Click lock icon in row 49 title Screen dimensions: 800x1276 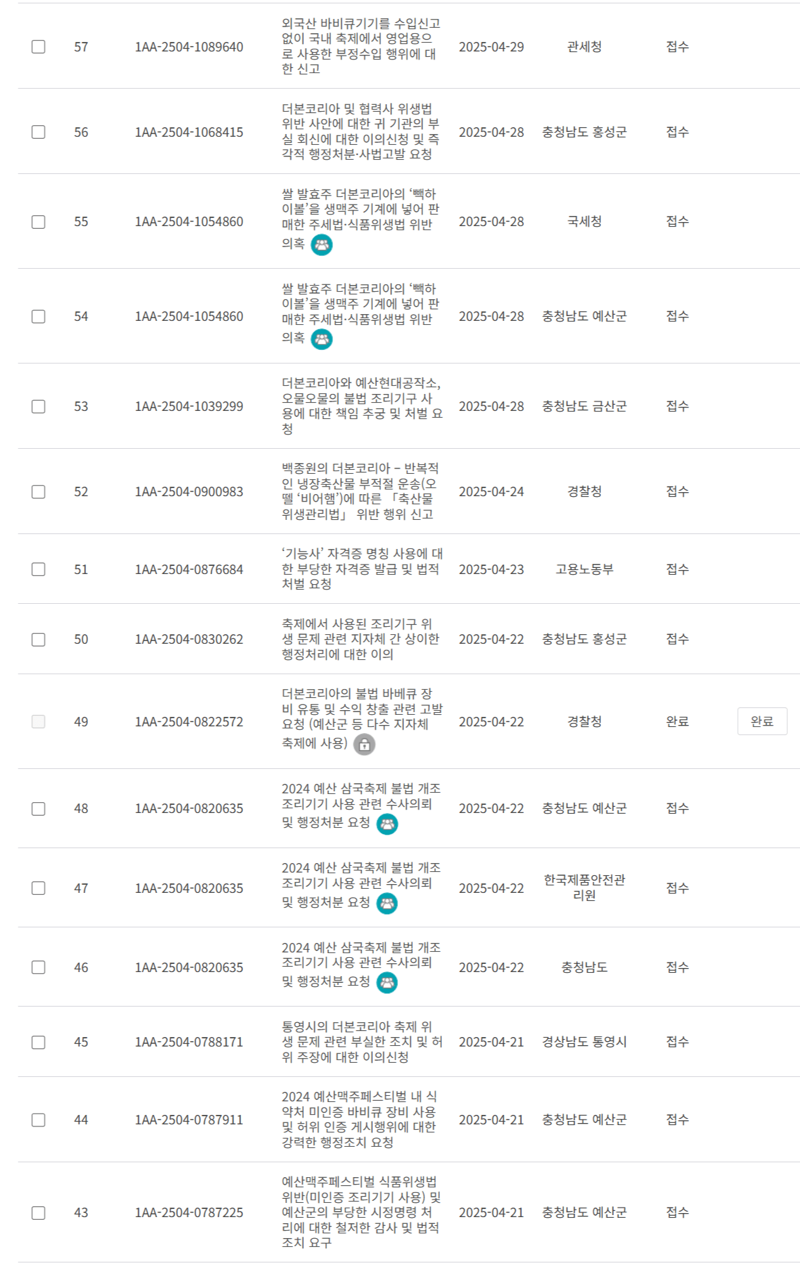pyautogui.click(x=364, y=744)
